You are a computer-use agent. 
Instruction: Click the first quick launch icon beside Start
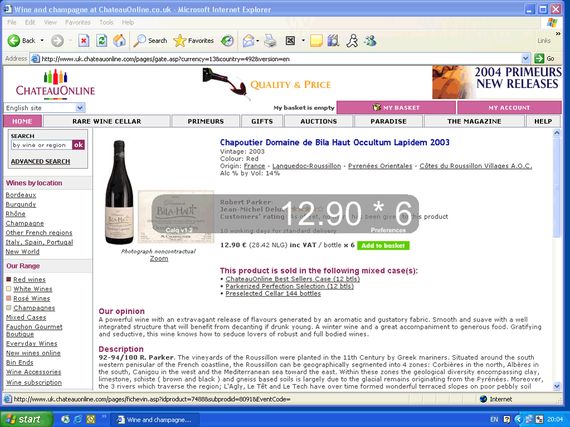pos(65,419)
